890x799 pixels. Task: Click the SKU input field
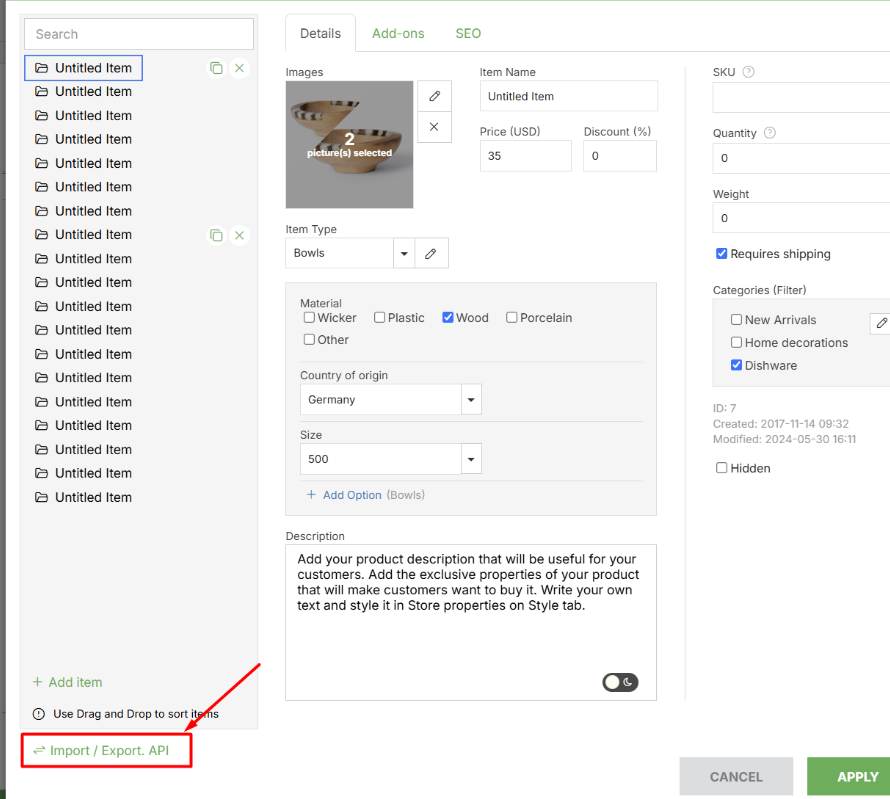pos(801,98)
